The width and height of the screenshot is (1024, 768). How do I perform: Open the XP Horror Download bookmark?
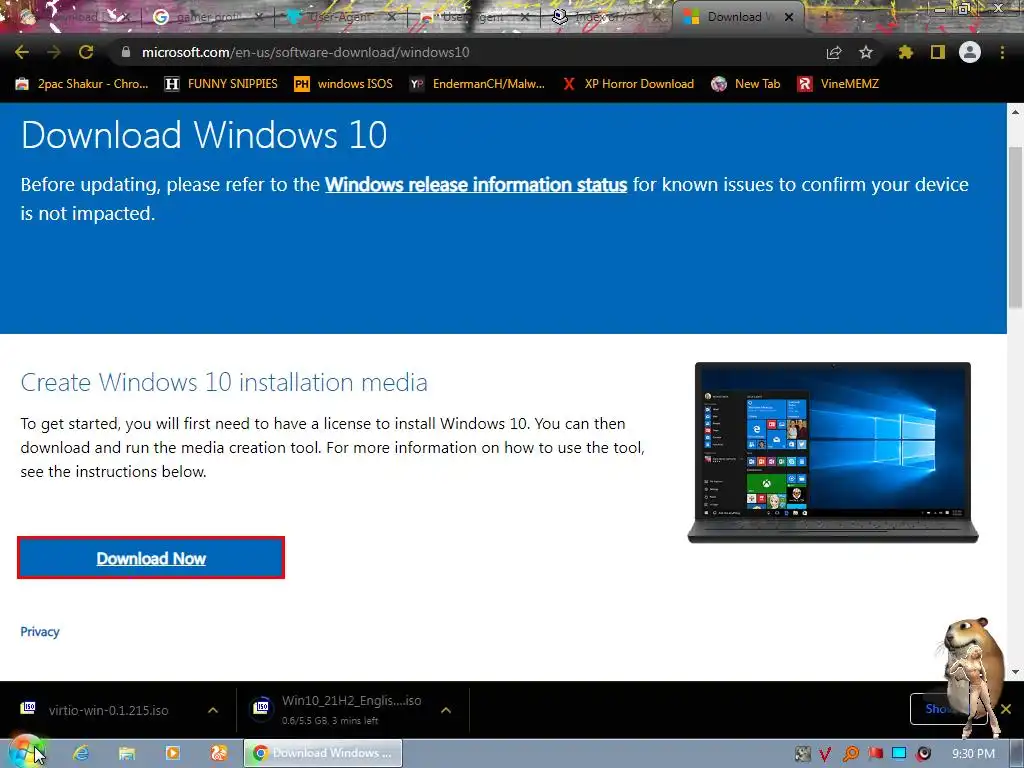click(x=628, y=84)
